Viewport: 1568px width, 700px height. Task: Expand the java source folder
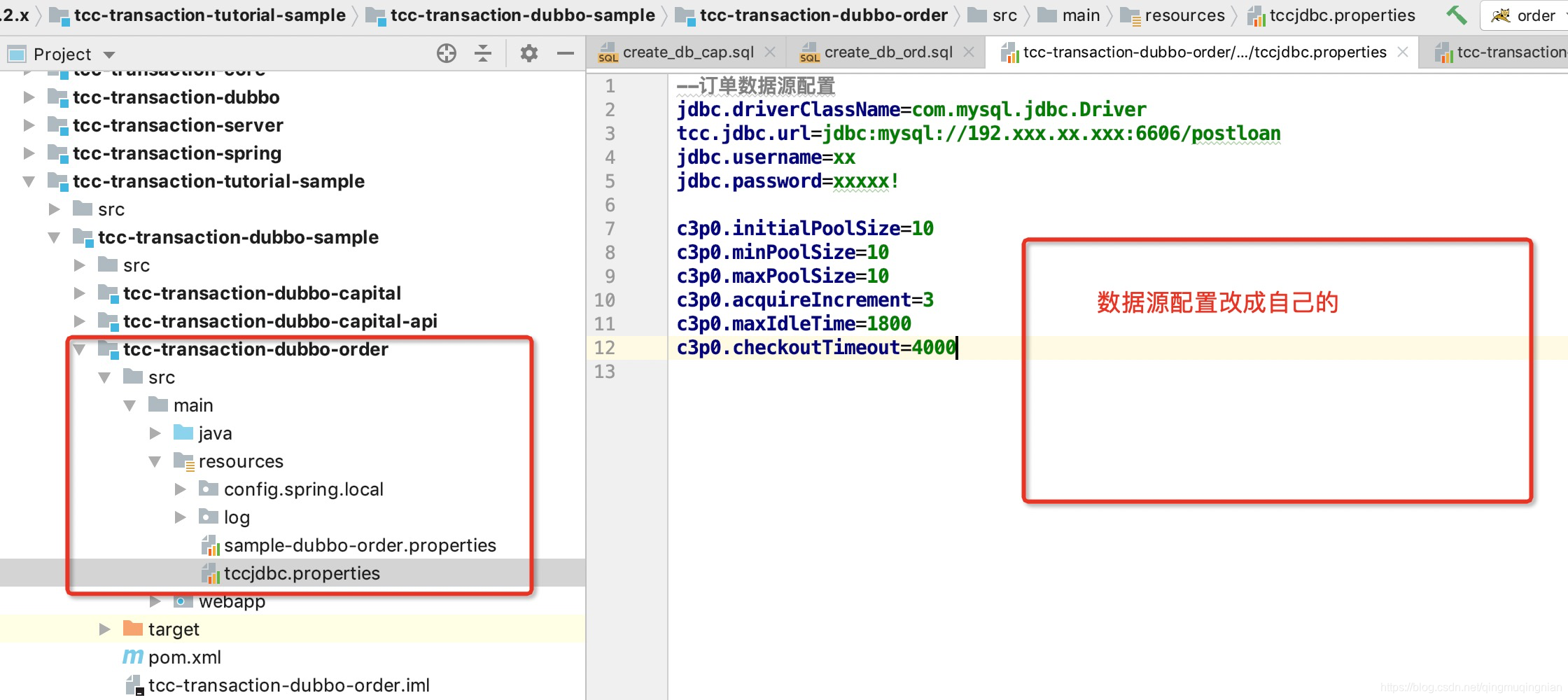pyautogui.click(x=155, y=433)
